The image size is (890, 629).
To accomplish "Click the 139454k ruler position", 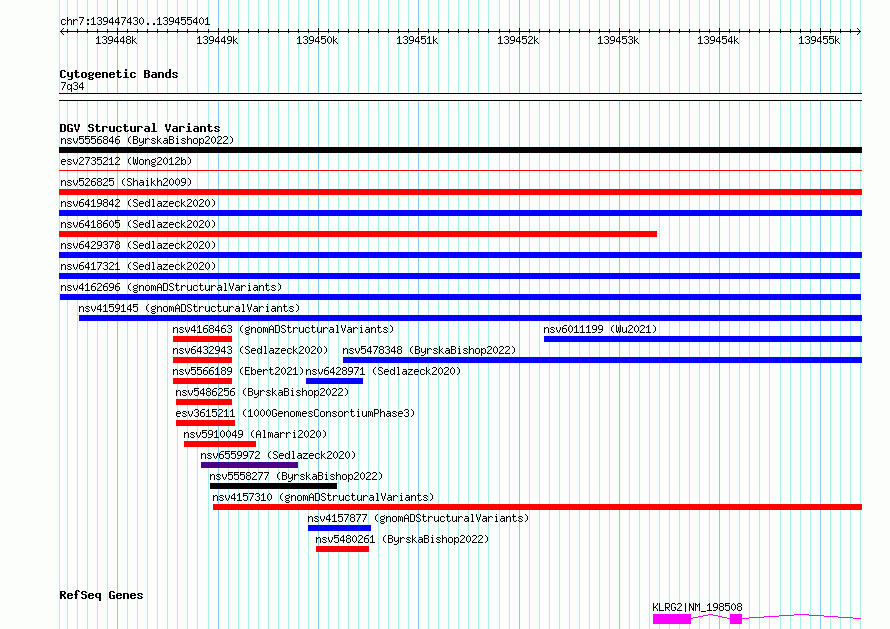I will [x=718, y=40].
